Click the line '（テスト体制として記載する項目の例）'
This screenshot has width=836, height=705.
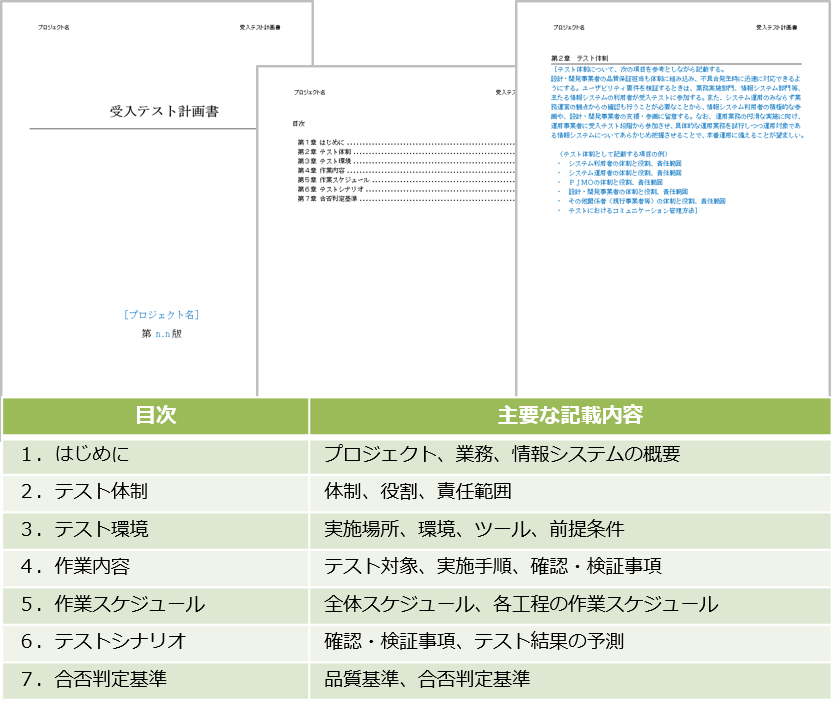[613, 154]
